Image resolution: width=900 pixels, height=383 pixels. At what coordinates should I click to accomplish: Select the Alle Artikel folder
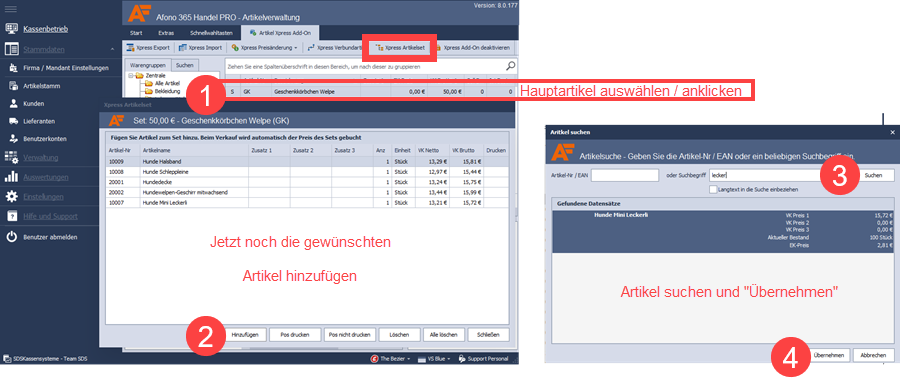pos(162,83)
